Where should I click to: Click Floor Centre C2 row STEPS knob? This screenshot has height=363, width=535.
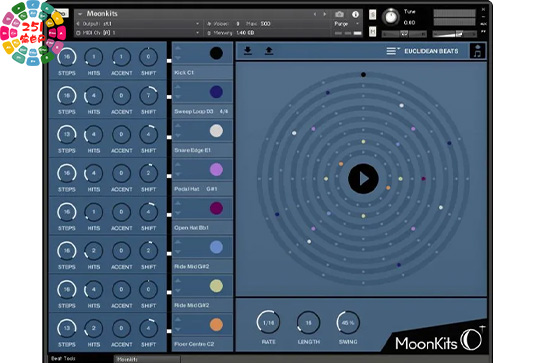[67, 328]
